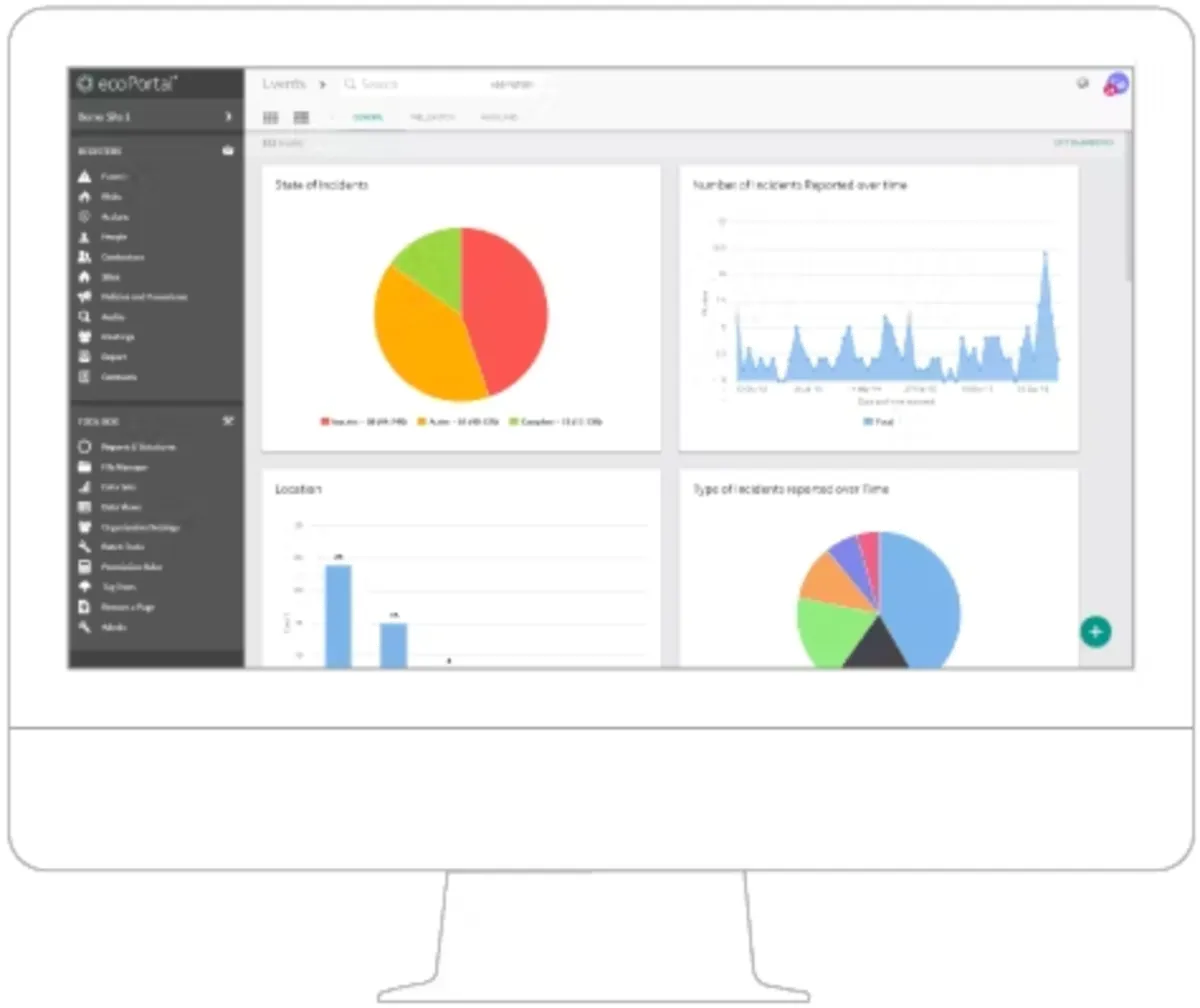Viewport: 1200px width, 1008px height.
Task: Open the Permission Roles icon
Action: tap(85, 567)
